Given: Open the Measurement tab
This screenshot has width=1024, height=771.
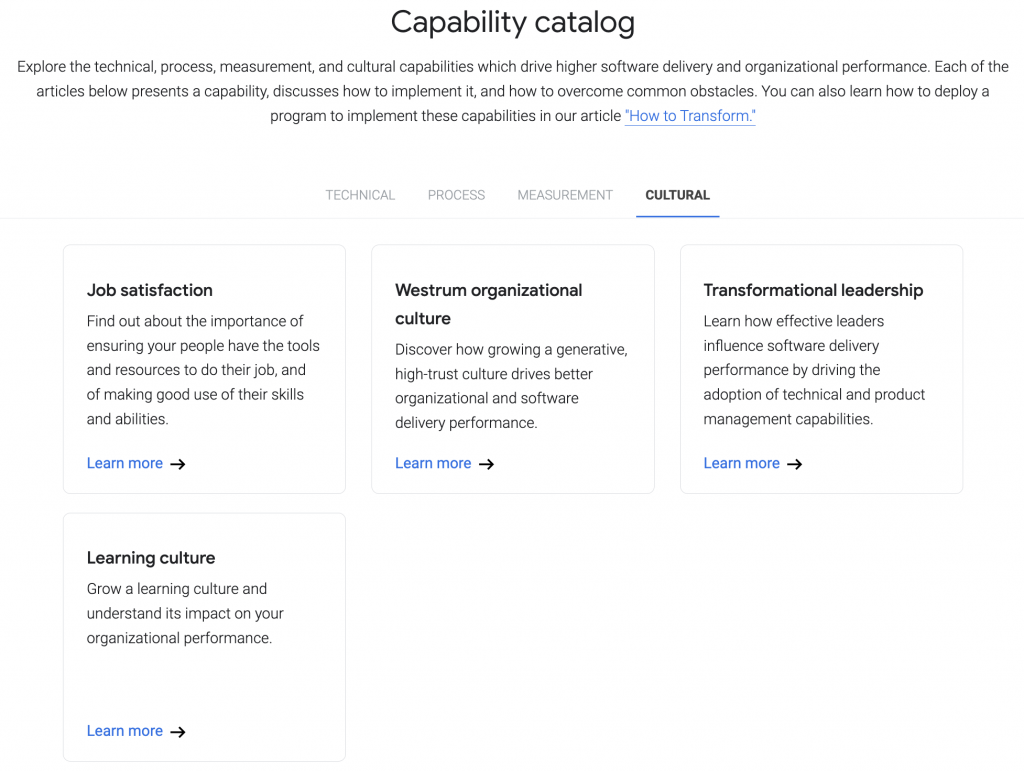Looking at the screenshot, I should point(565,195).
